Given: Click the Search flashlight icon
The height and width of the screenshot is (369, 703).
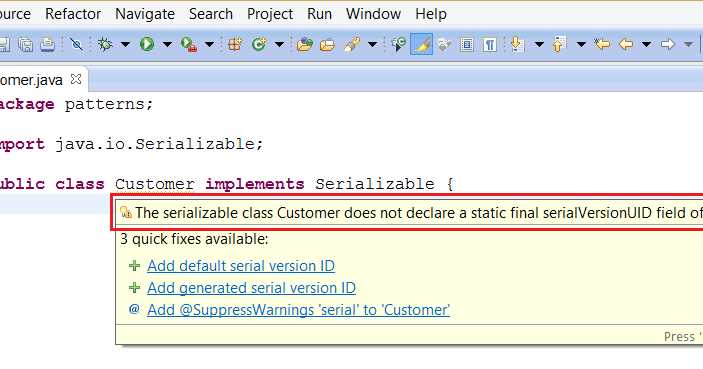Looking at the screenshot, I should [x=352, y=44].
